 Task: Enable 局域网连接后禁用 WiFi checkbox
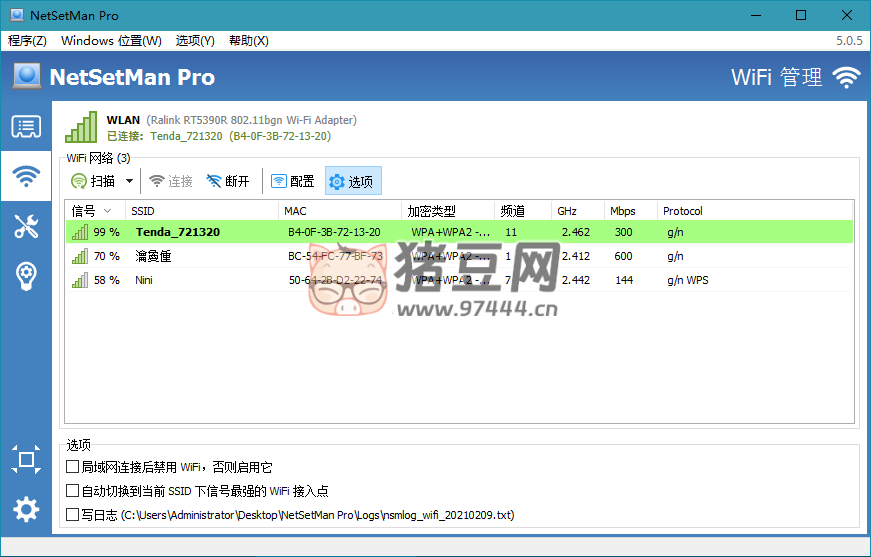click(x=72, y=467)
